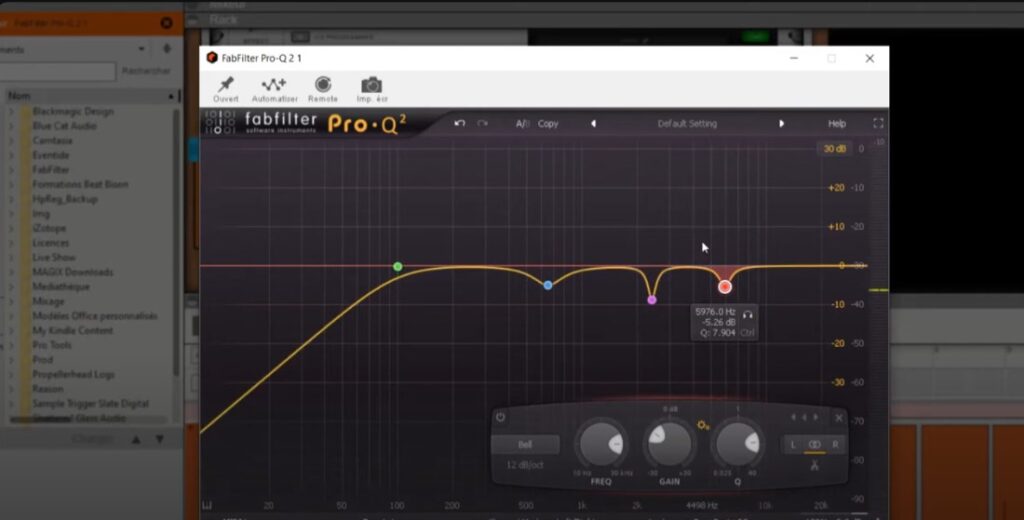This screenshot has height=520, width=1024.
Task: Click the Q knob
Action: click(x=737, y=444)
